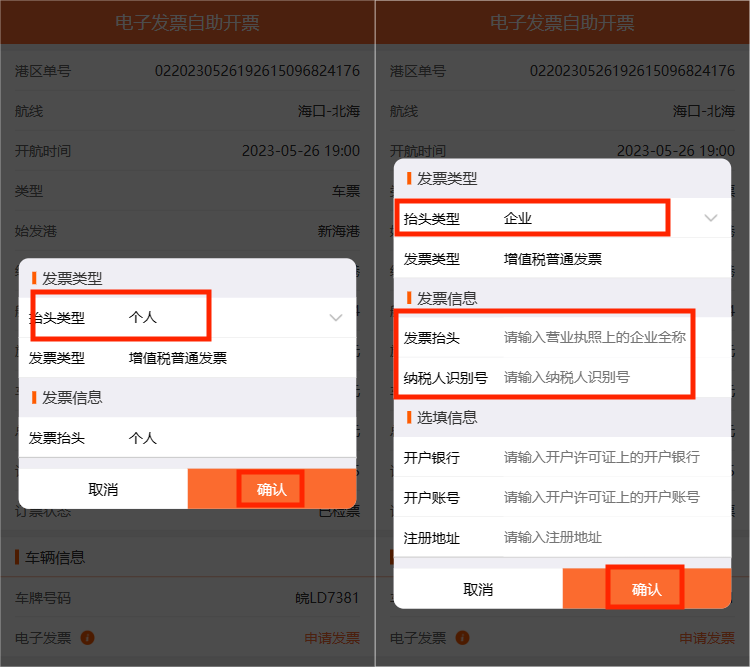Viewport: 750px width, 667px height.
Task: Select 发票类型 row in 个人 dialog
Action: pos(186,358)
